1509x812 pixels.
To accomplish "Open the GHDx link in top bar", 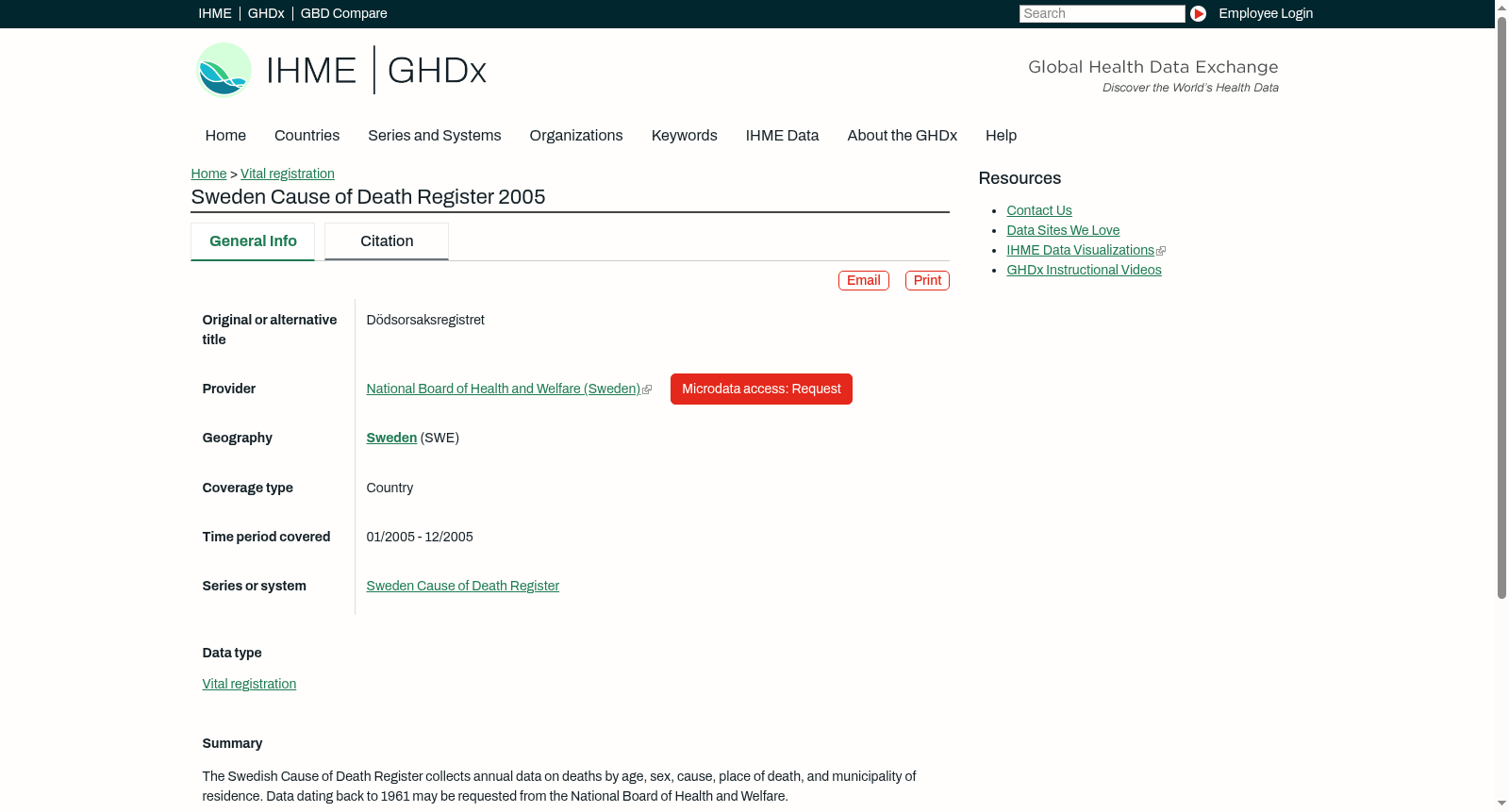I will coord(266,13).
